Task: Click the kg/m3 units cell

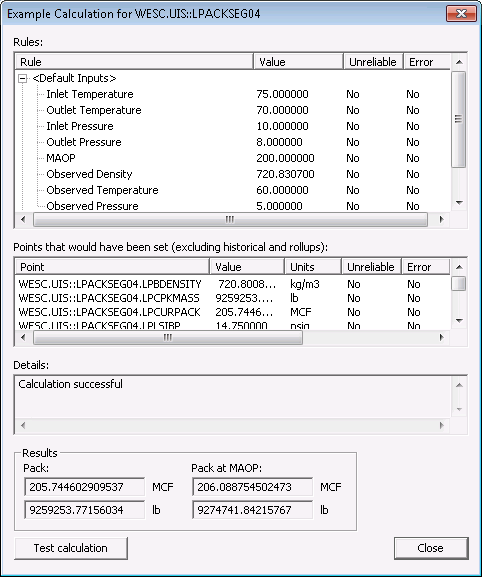Action: pyautogui.click(x=305, y=284)
